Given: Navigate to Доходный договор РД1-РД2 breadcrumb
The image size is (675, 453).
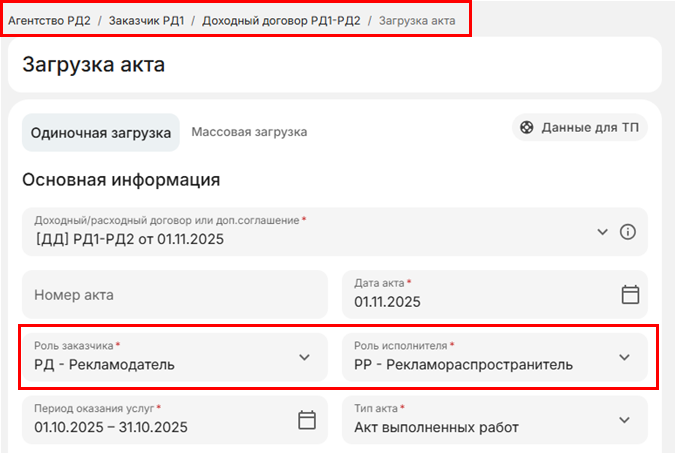Looking at the screenshot, I should [281, 20].
